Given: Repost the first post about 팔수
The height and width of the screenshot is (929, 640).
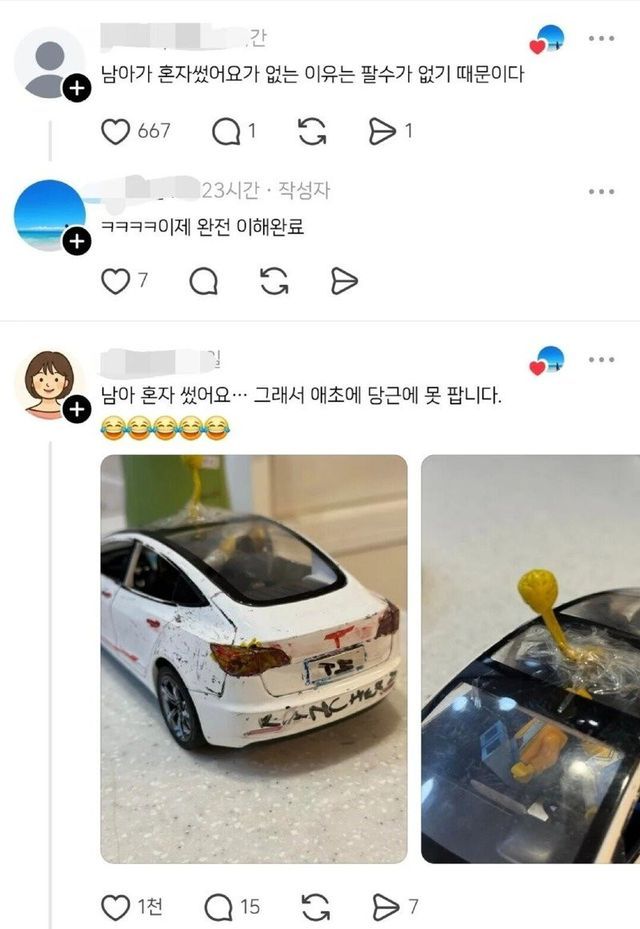Looking at the screenshot, I should [312, 132].
